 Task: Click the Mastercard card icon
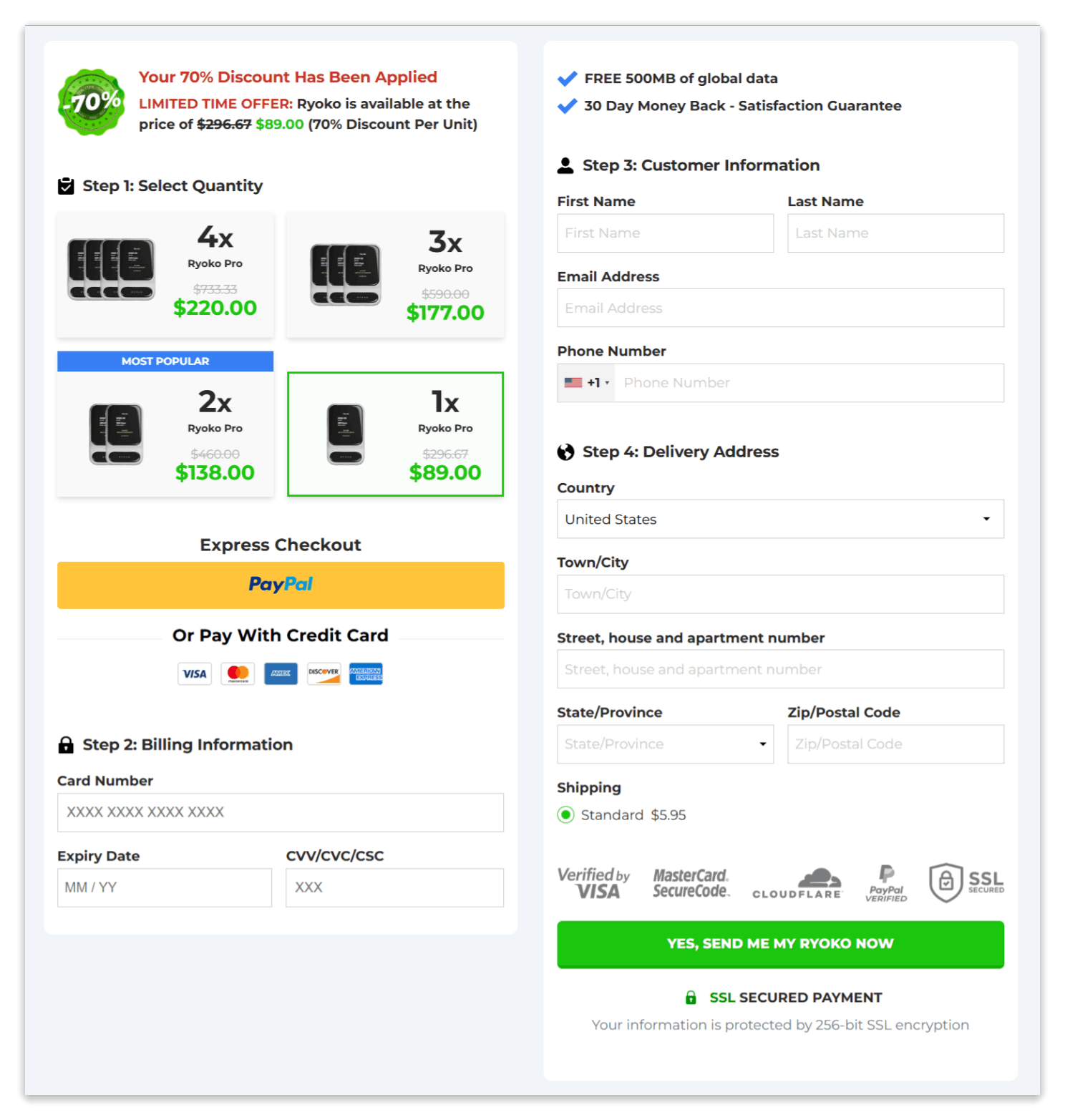click(238, 673)
